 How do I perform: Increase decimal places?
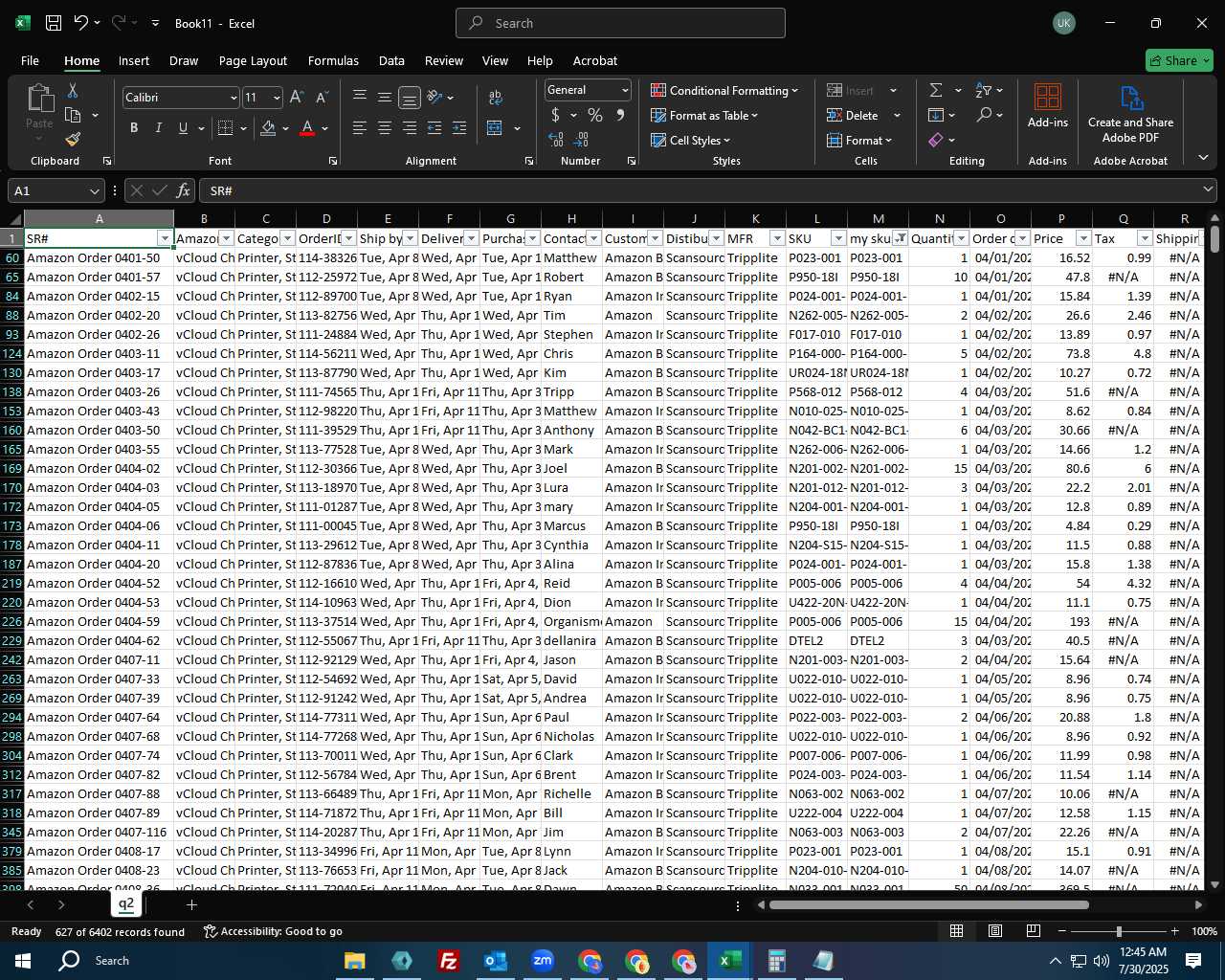[x=556, y=140]
